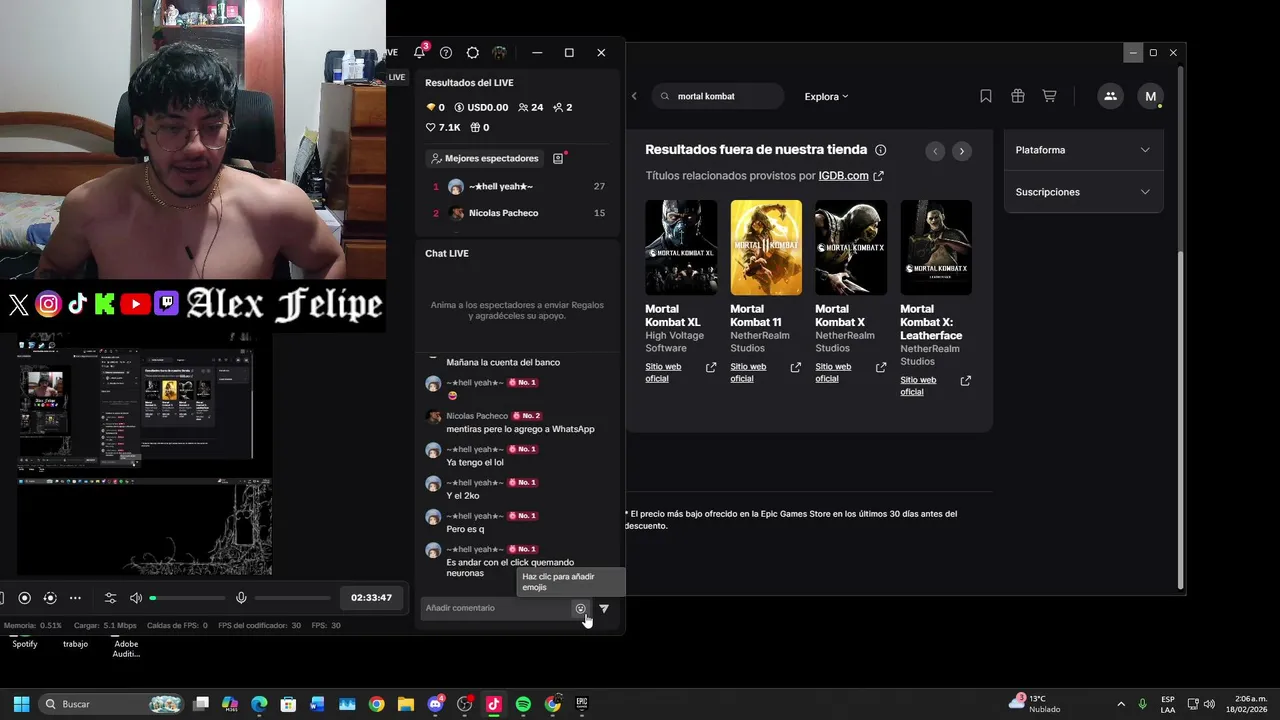Click the emoji button in comment box
Viewport: 1280px width, 720px height.
580,608
